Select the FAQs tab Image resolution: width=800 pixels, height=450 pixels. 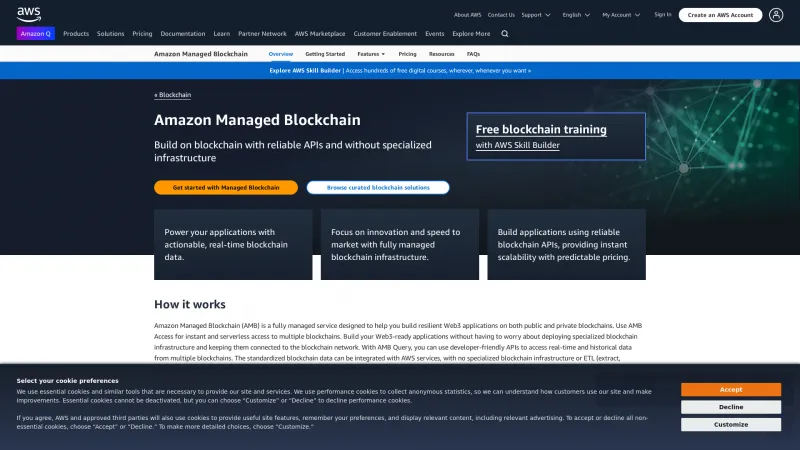coord(473,54)
